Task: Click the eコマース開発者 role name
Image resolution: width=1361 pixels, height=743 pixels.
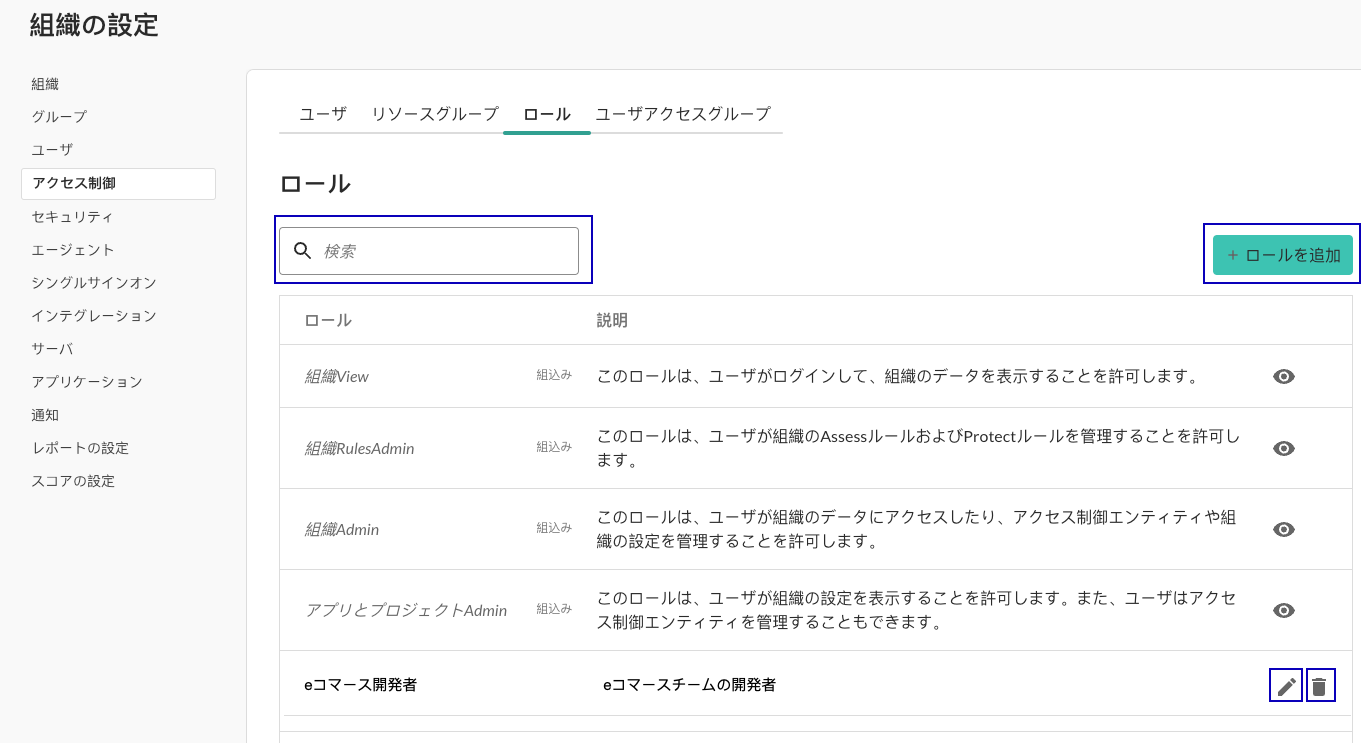Action: [360, 685]
